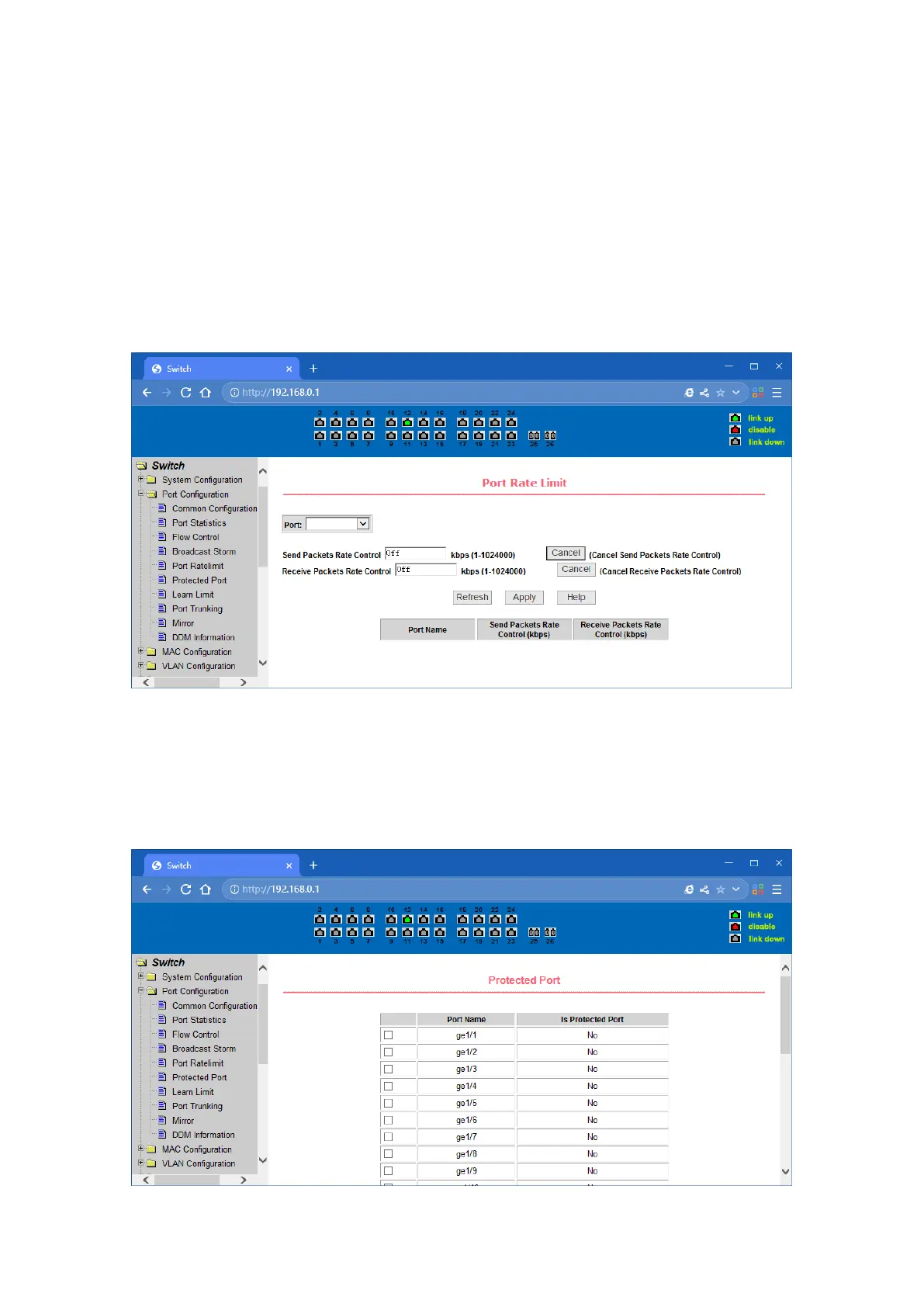Check the ge1/7 port checkbox

click(389, 1137)
